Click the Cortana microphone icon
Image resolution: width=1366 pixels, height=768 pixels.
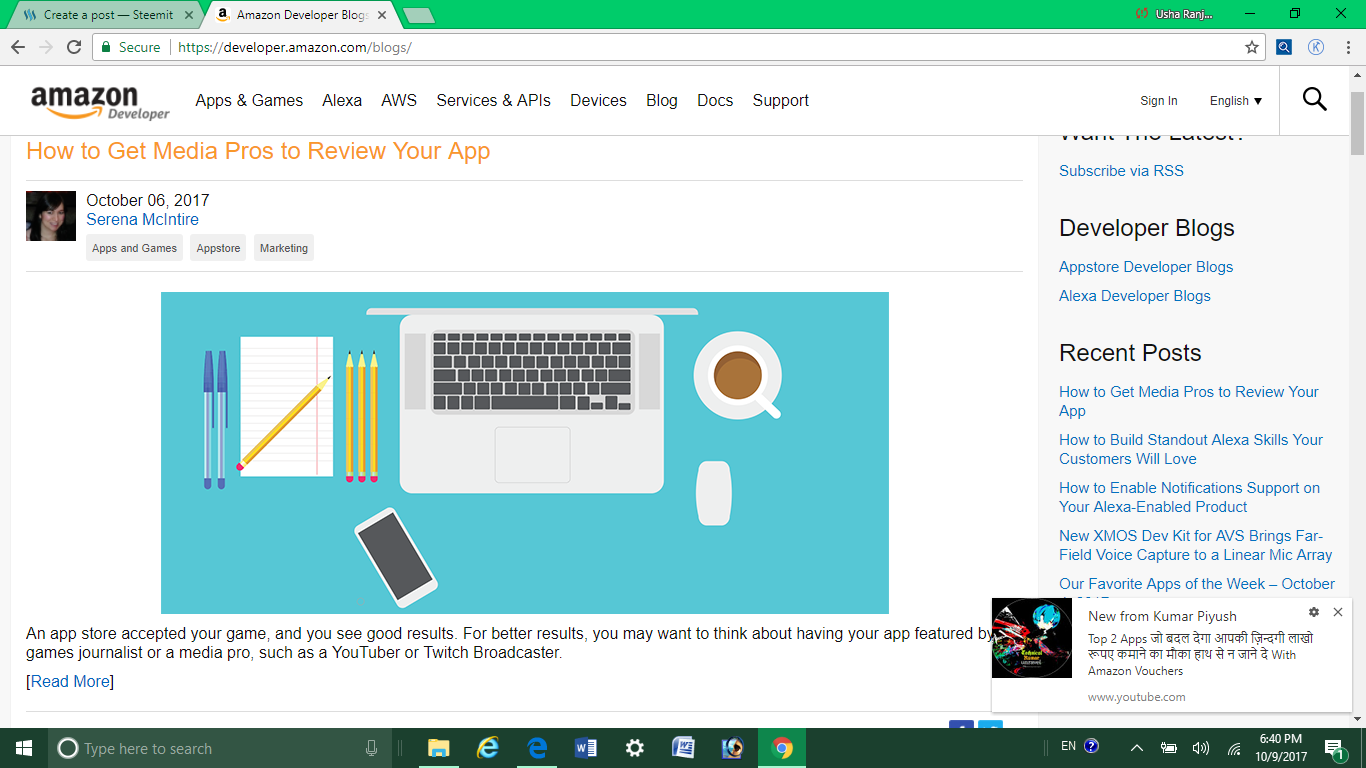[x=372, y=748]
